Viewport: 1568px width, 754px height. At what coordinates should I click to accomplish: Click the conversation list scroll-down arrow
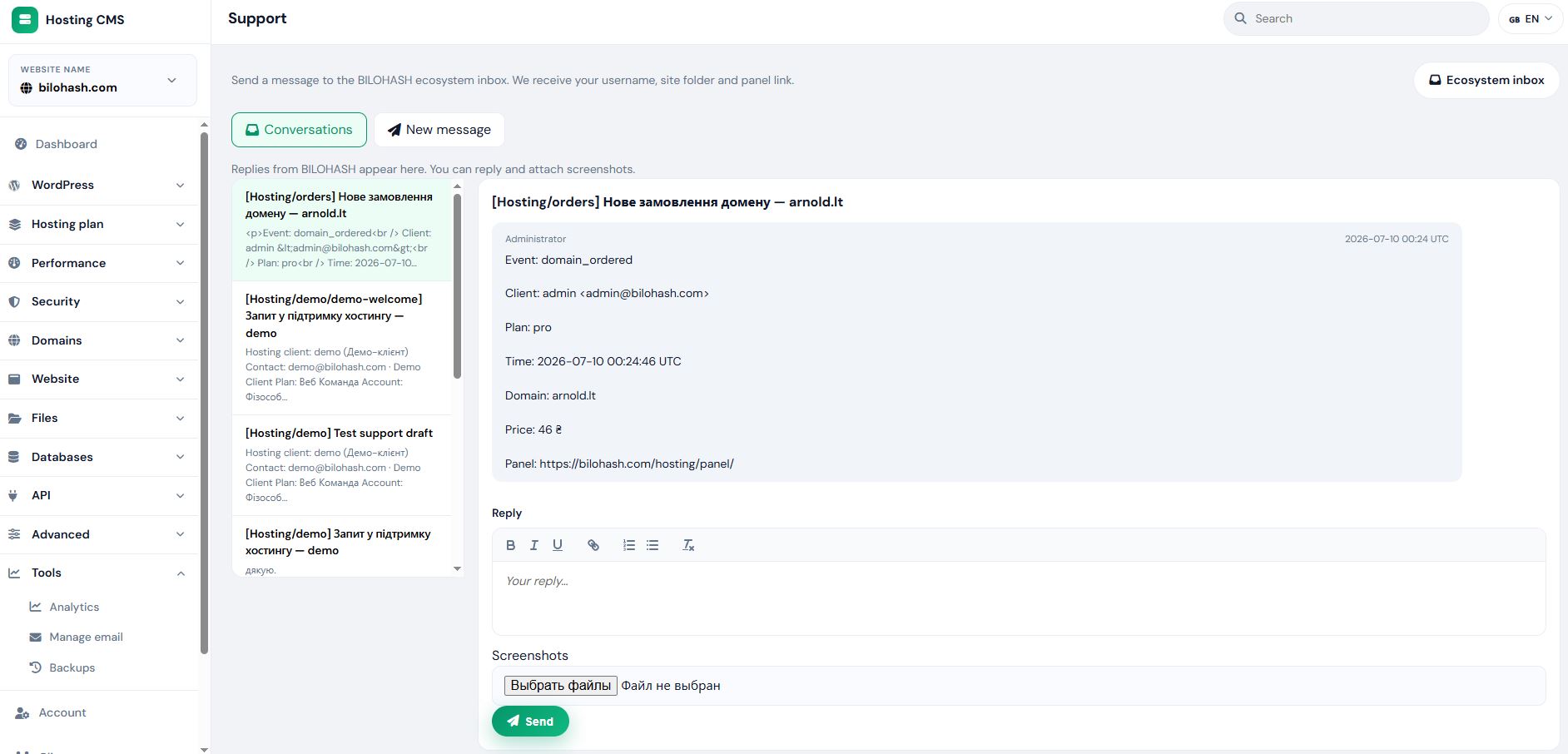coord(457,569)
